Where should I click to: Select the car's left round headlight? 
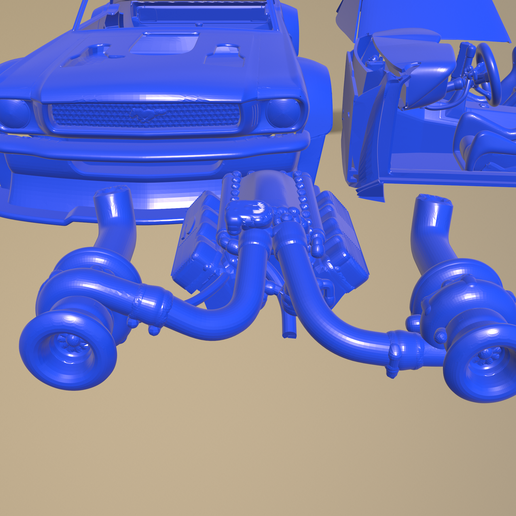tap(14, 113)
